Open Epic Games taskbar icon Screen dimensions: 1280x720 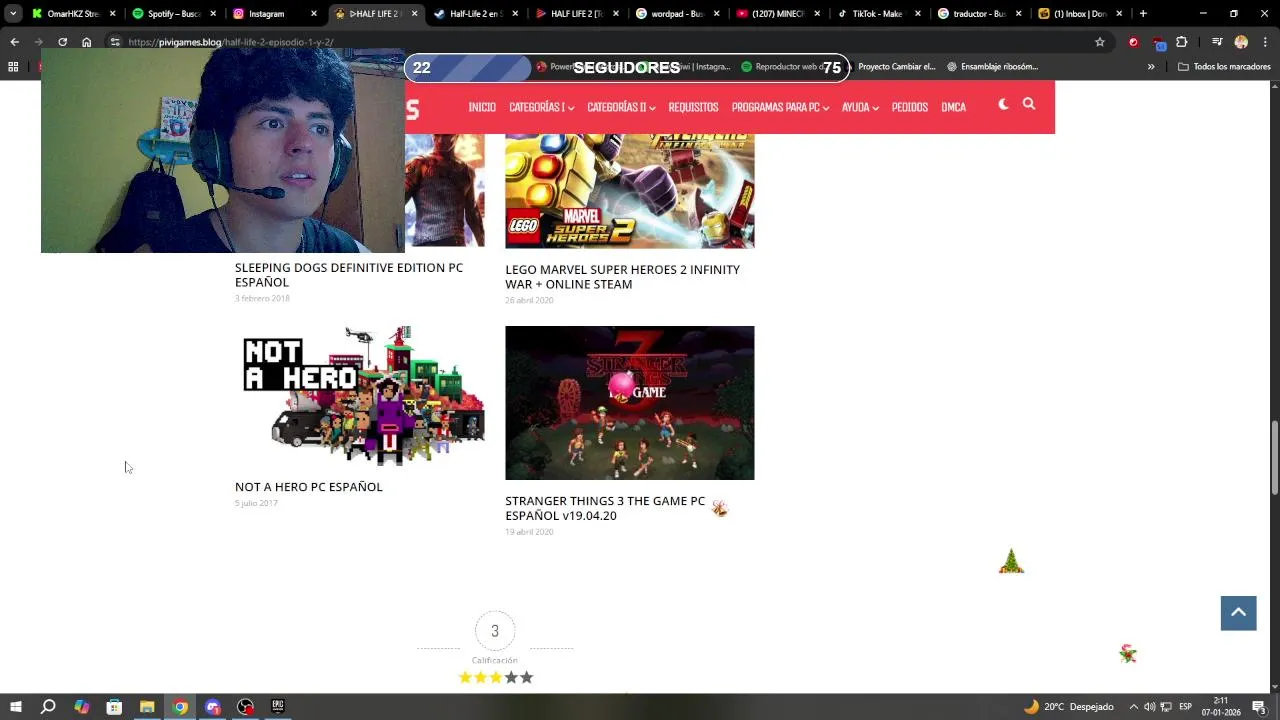[278, 707]
